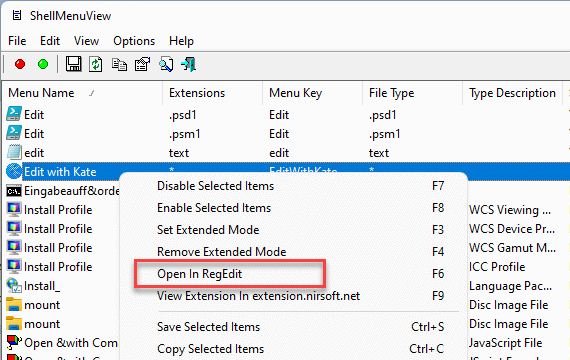
Task: Click the monitor icon of the WCS Viewing row
Action: click(x=14, y=209)
